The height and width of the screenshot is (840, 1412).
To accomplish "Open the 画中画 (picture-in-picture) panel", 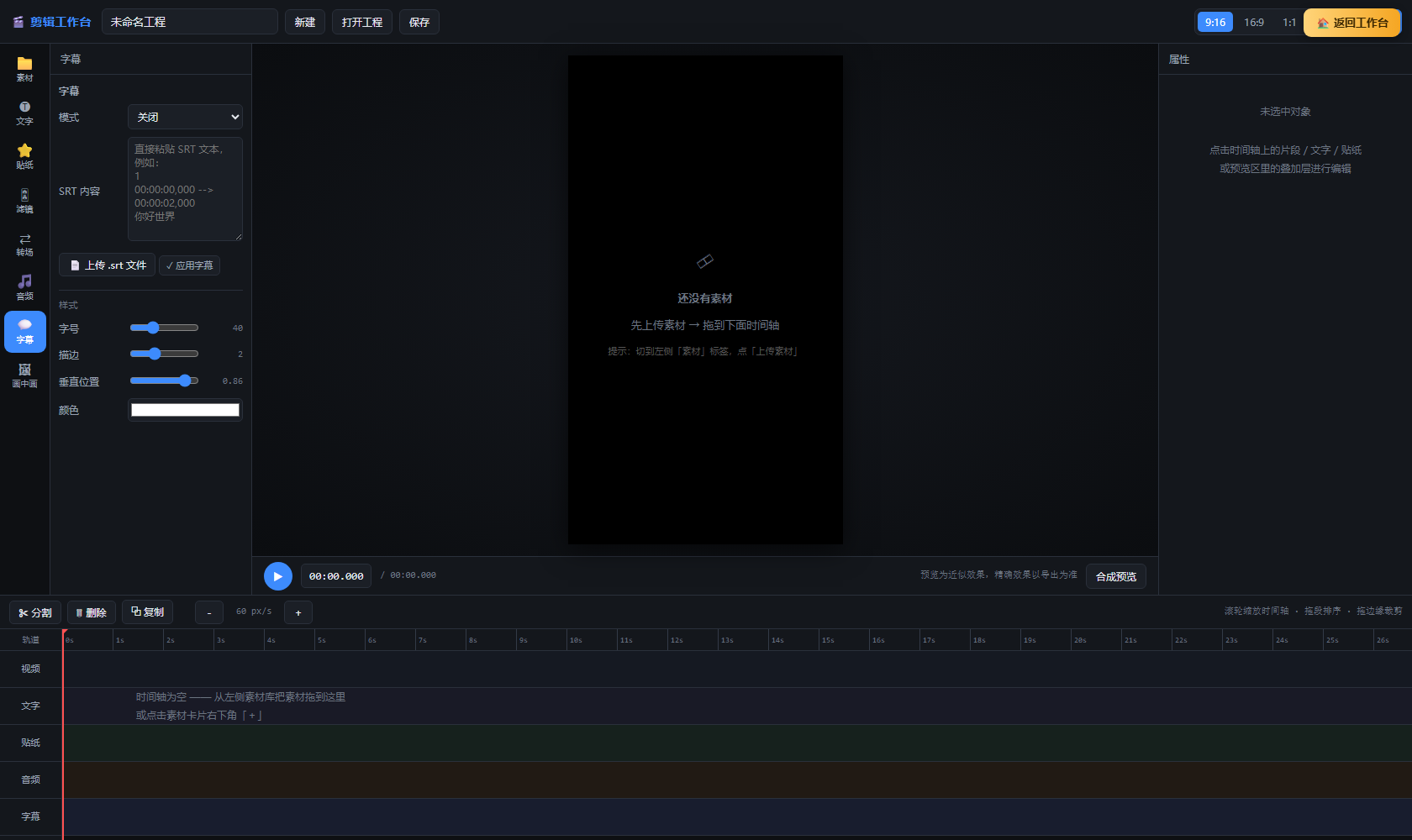I will click(24, 375).
